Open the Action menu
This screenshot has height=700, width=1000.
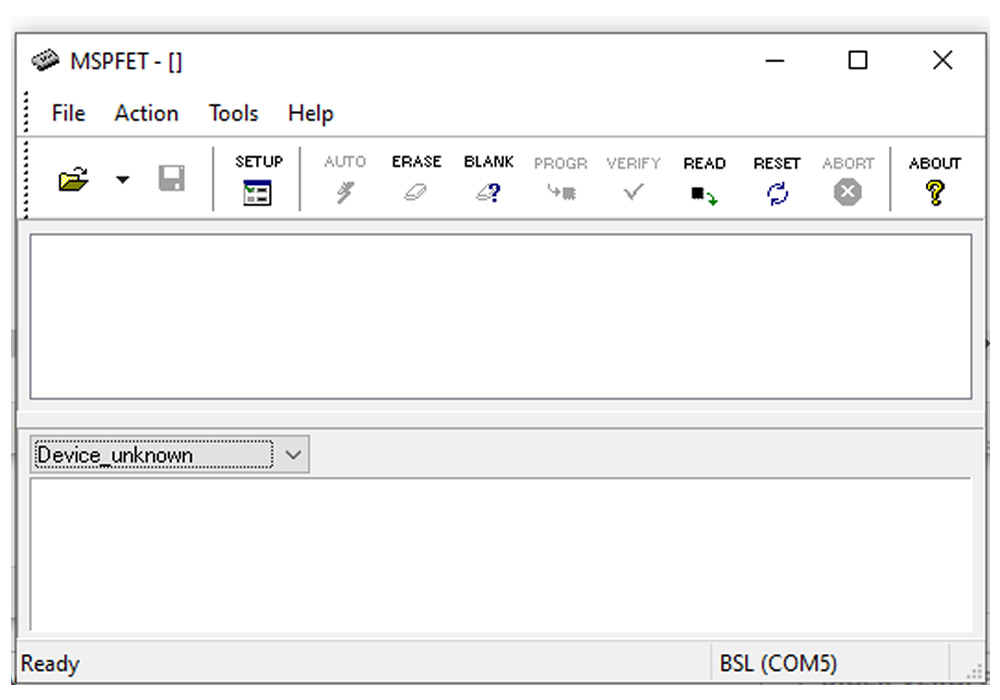pos(146,113)
